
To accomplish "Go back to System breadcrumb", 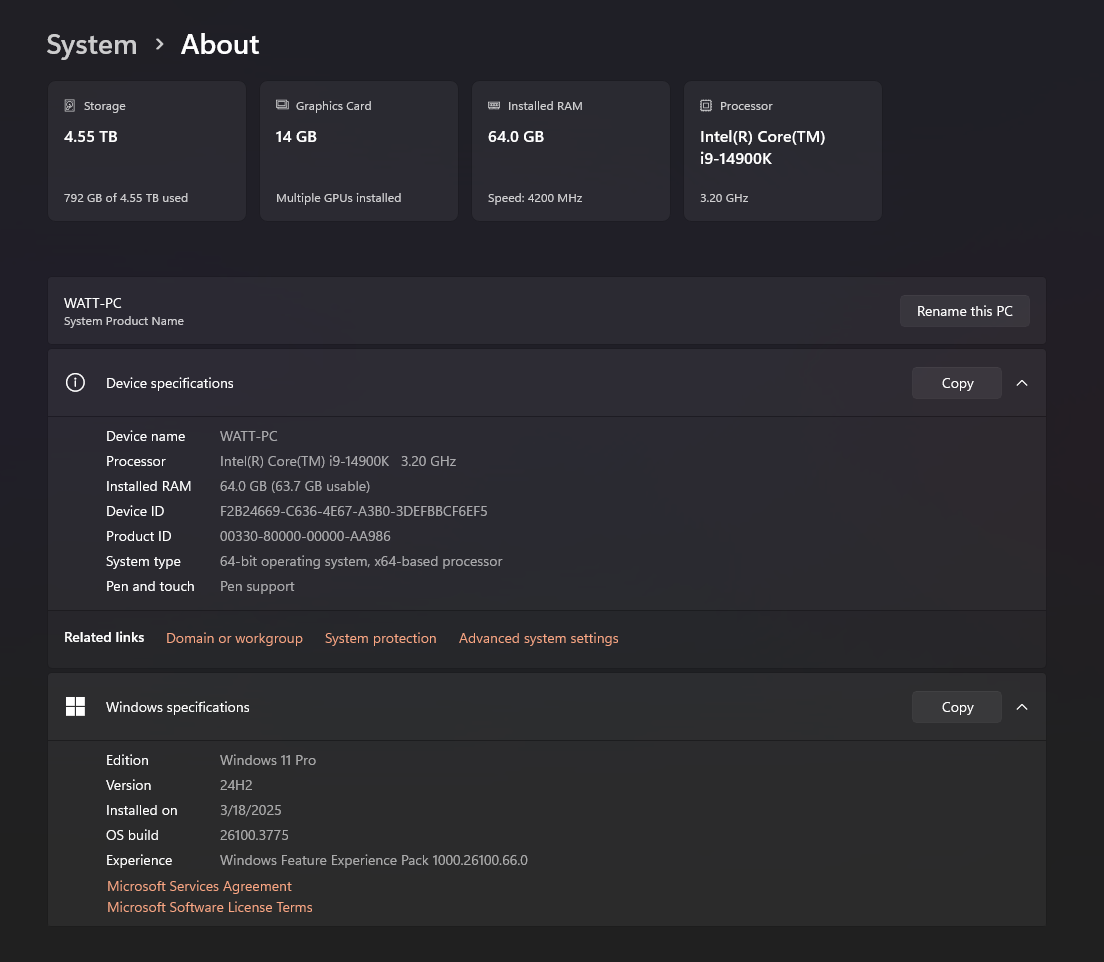I will tap(92, 44).
